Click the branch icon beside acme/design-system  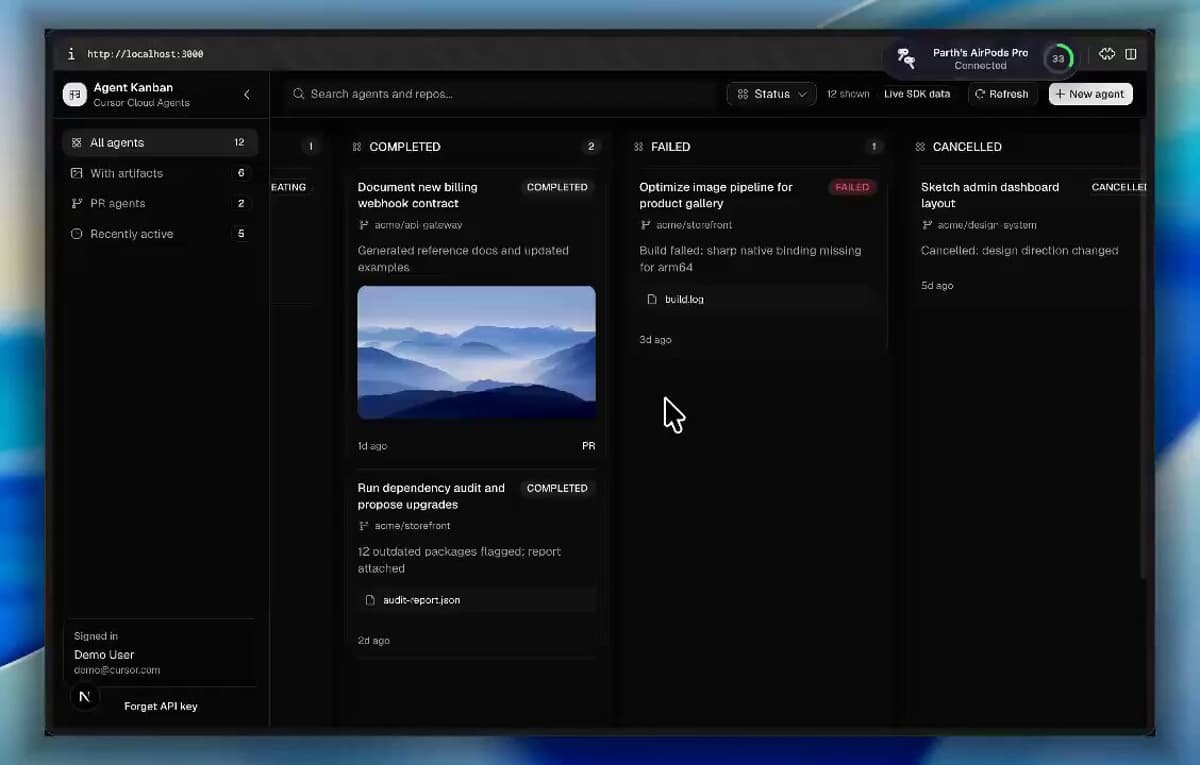(x=927, y=225)
